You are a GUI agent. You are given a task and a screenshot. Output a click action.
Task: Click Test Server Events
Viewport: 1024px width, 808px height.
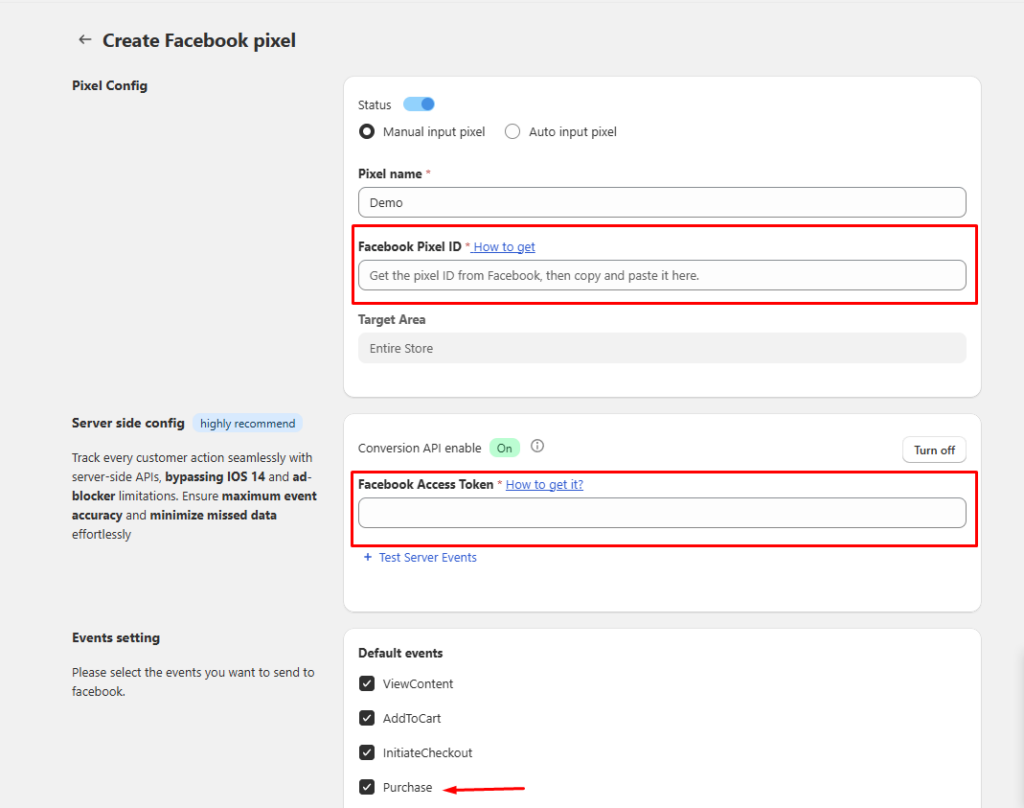[427, 557]
